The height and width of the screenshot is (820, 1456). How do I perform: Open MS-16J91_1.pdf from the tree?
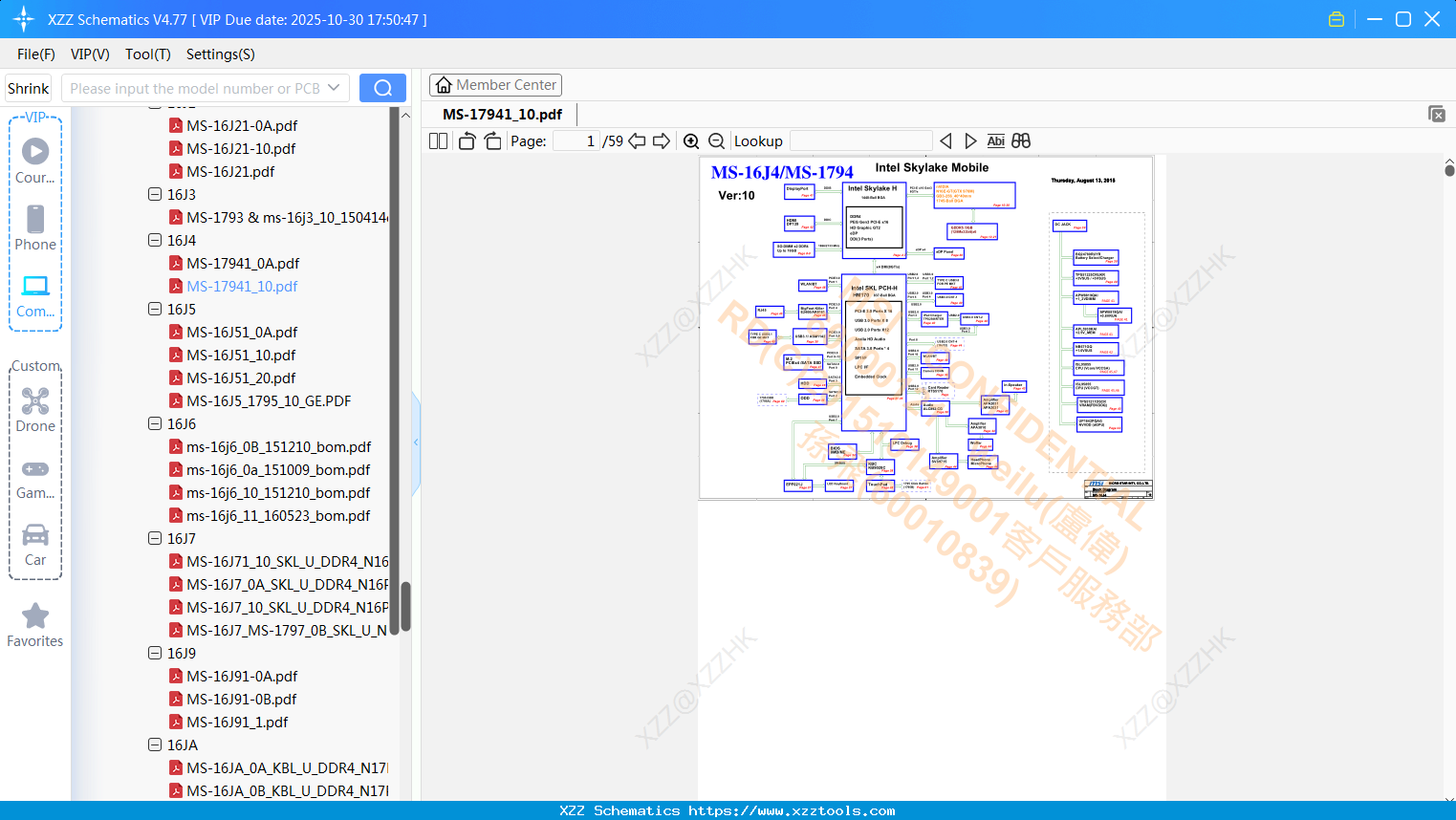coord(237,722)
